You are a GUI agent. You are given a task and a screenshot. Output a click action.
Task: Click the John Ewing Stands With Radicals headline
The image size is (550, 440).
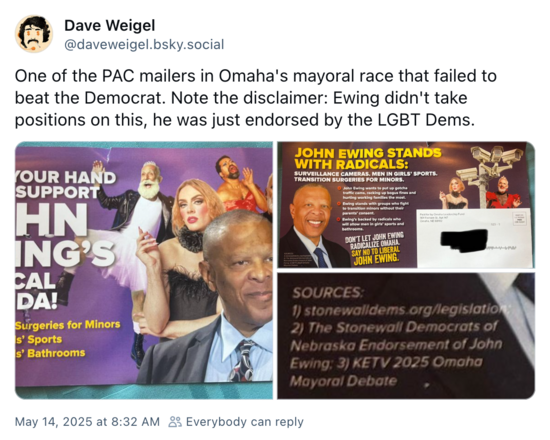pos(368,158)
